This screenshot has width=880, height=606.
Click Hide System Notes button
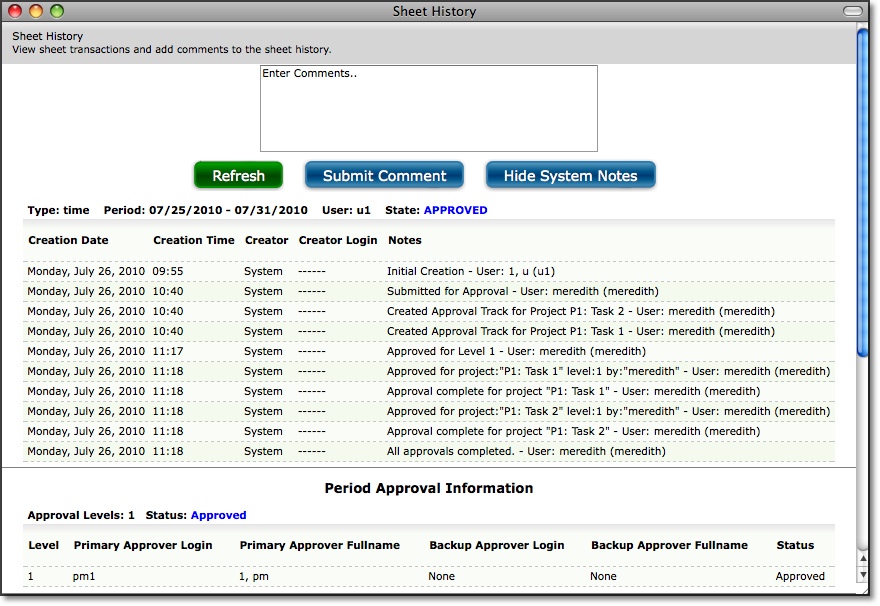click(x=570, y=175)
